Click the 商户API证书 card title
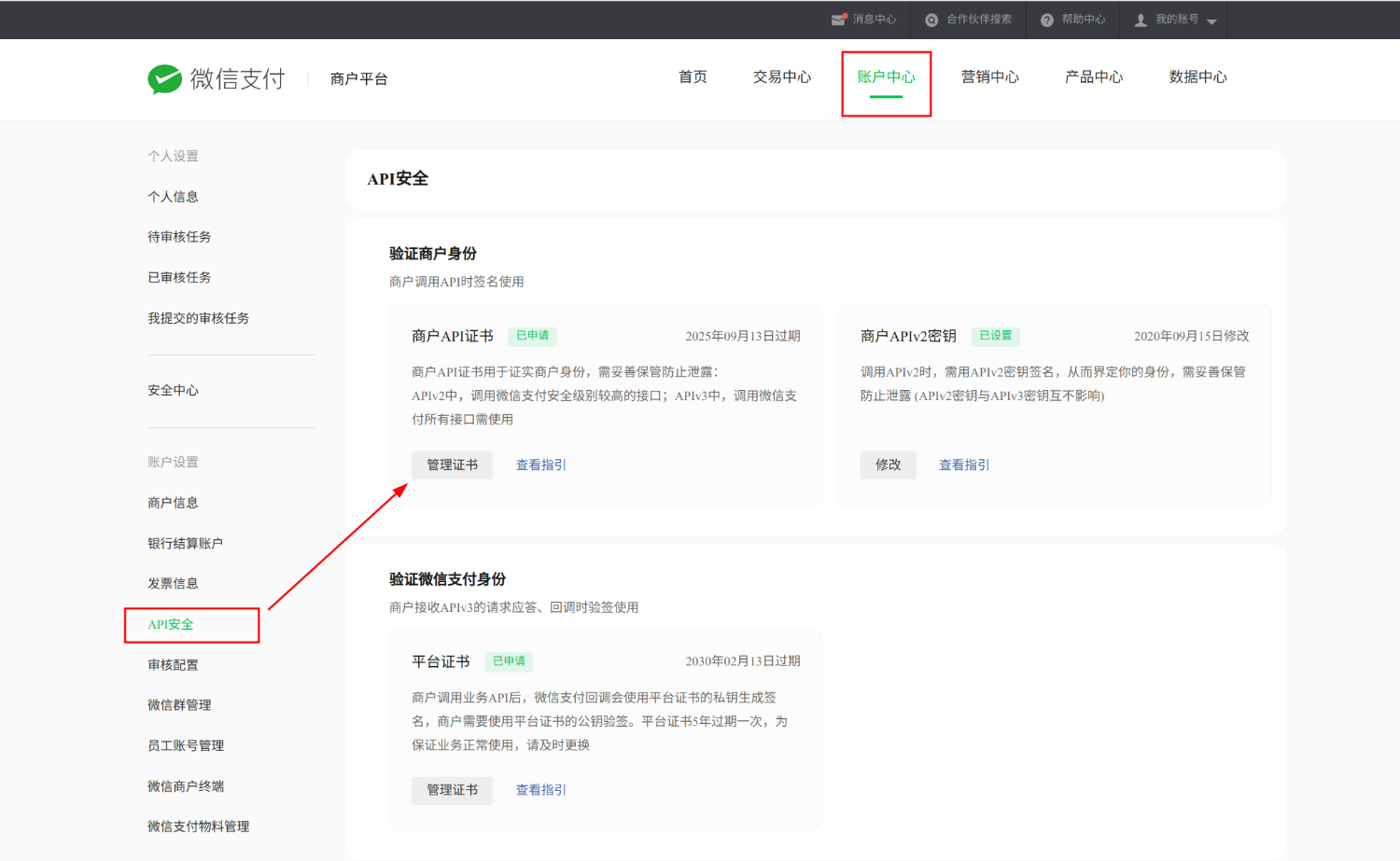Screen dimensions: 1400x861 click(x=453, y=336)
